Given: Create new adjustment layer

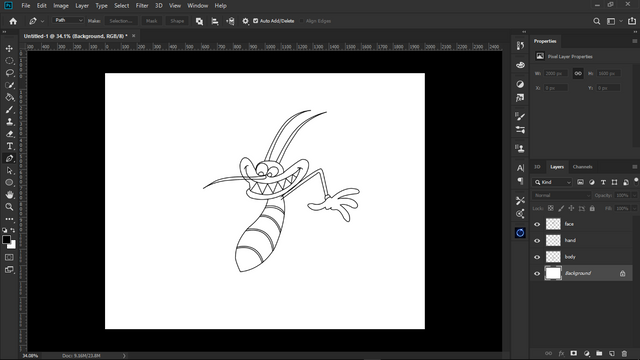Looking at the screenshot, I should [x=587, y=353].
